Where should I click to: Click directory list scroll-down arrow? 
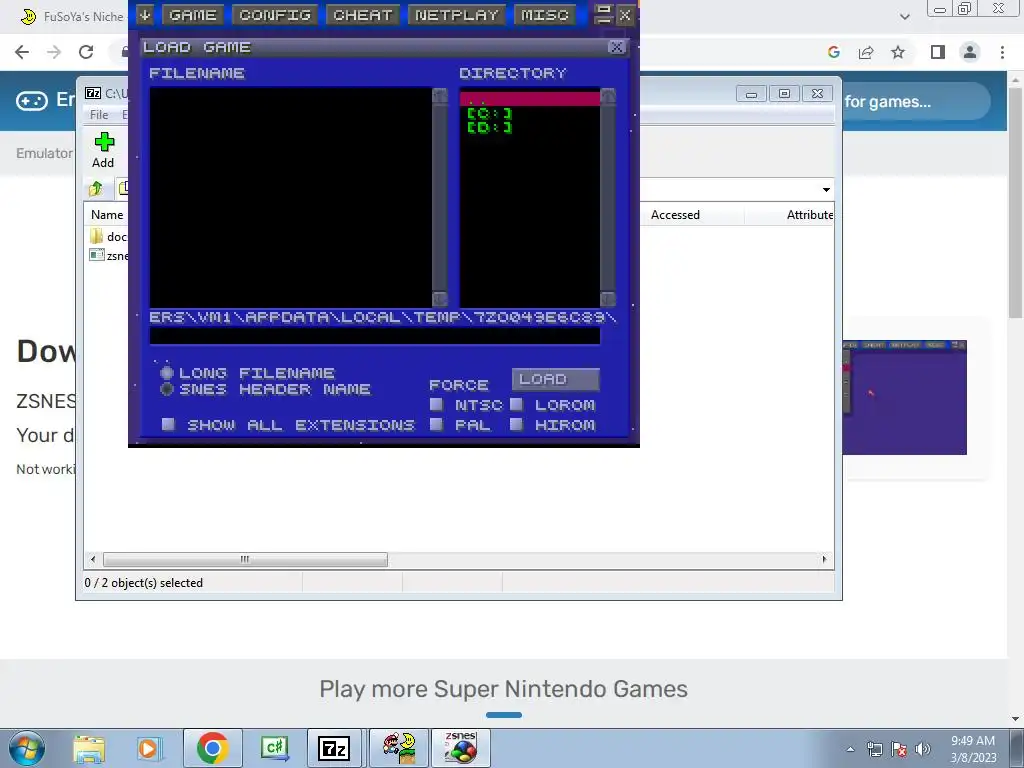tap(608, 299)
